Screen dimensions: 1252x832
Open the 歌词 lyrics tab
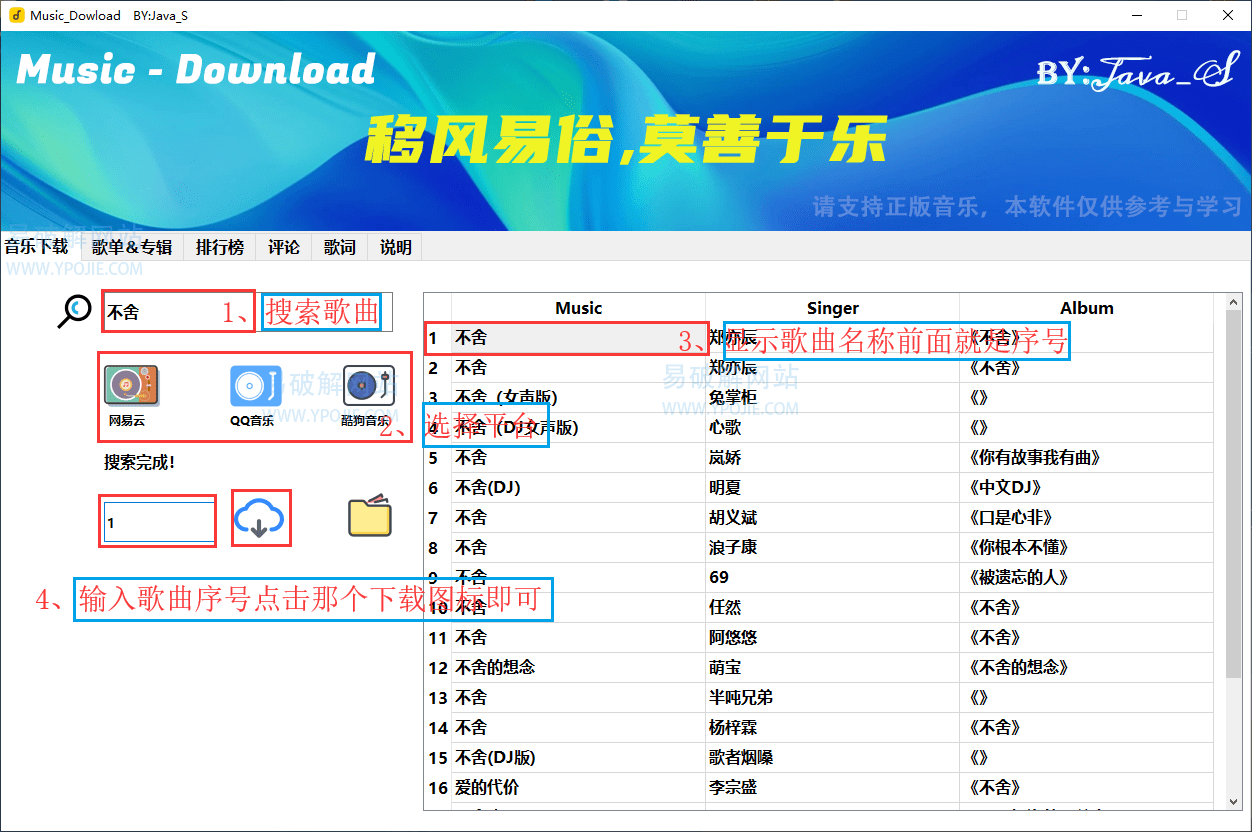click(x=339, y=247)
